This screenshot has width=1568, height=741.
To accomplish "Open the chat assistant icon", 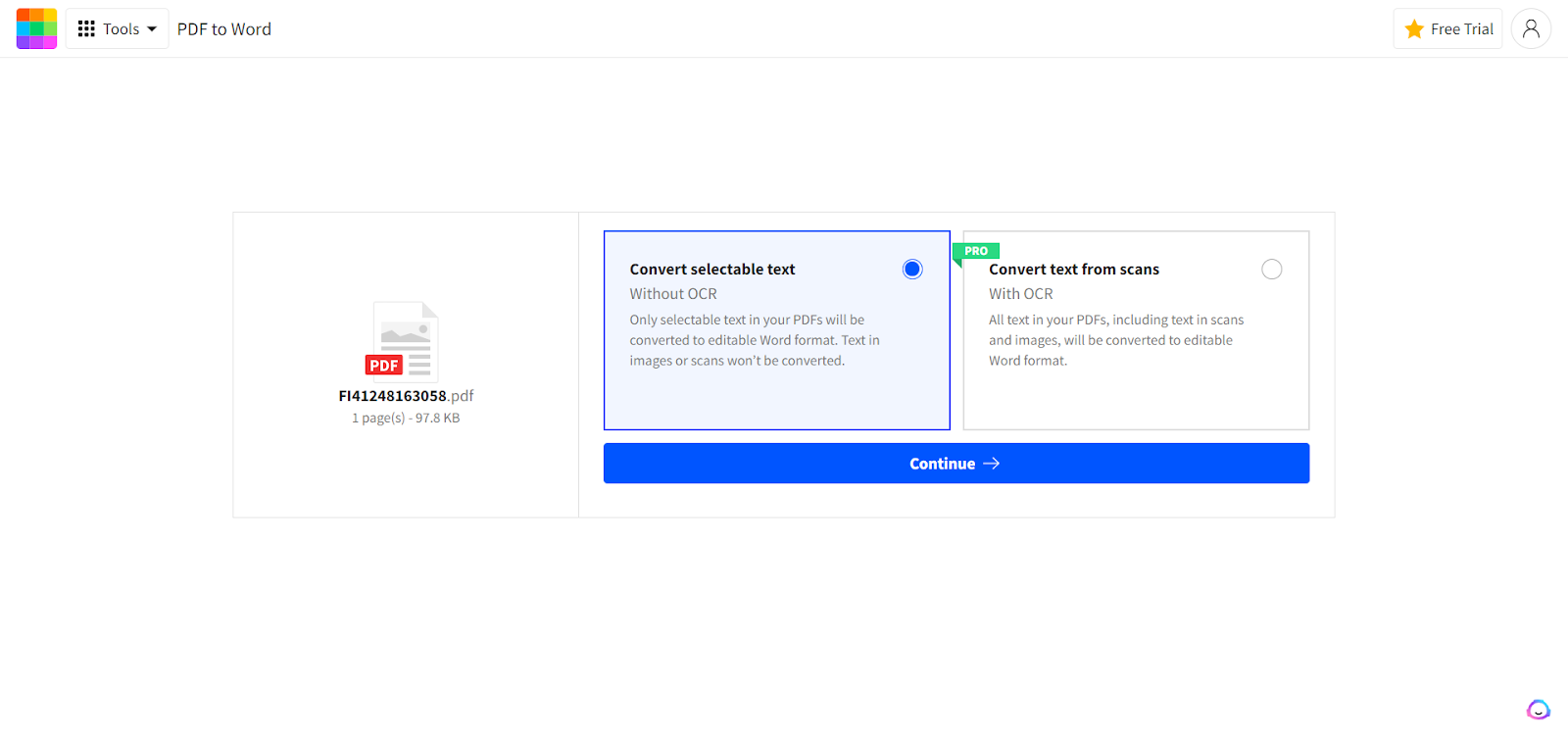I will click(1538, 710).
